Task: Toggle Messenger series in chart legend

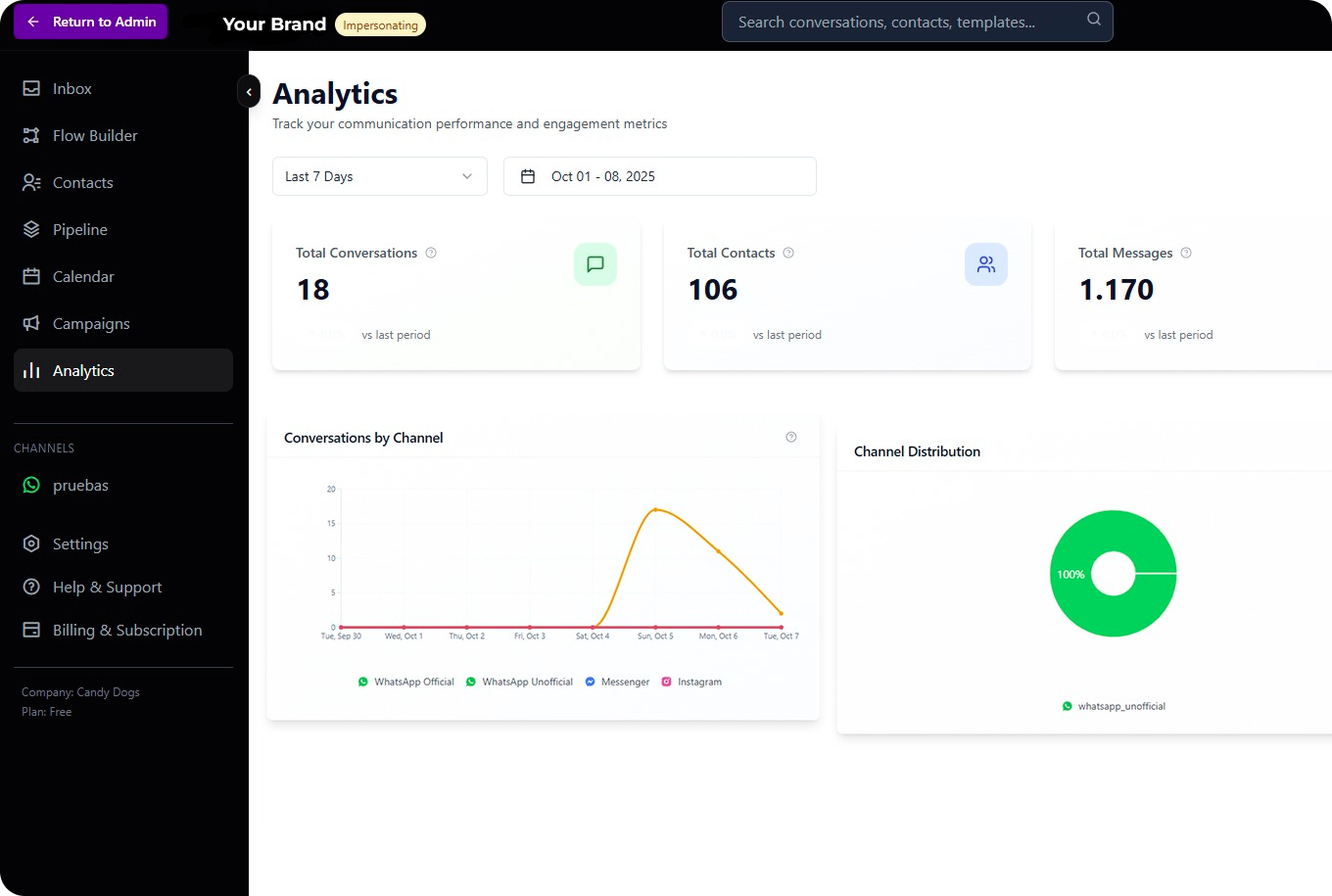Action: click(x=617, y=682)
